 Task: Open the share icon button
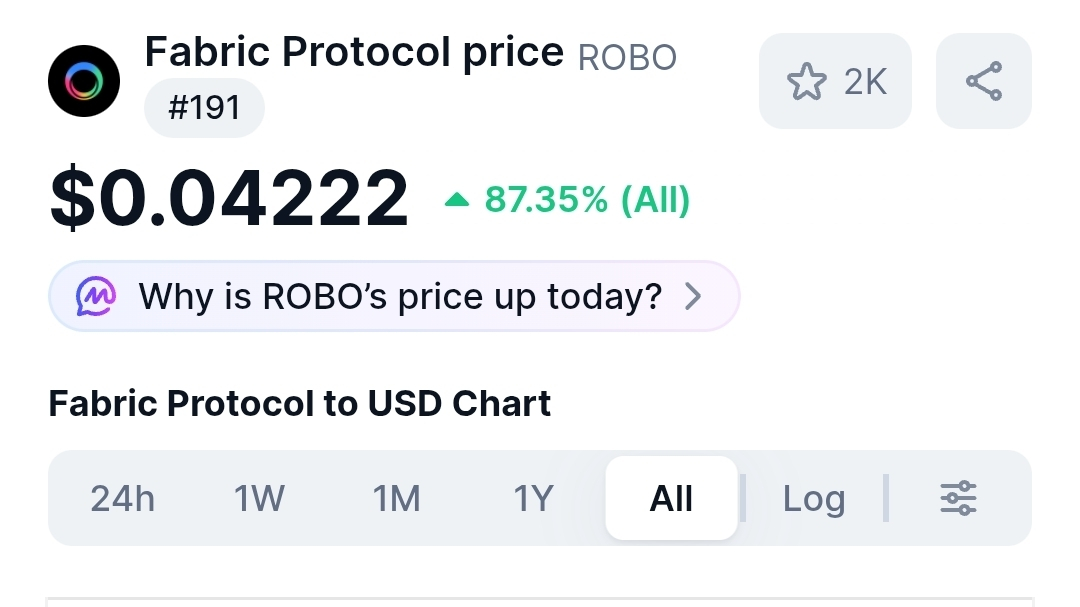[x=984, y=81]
